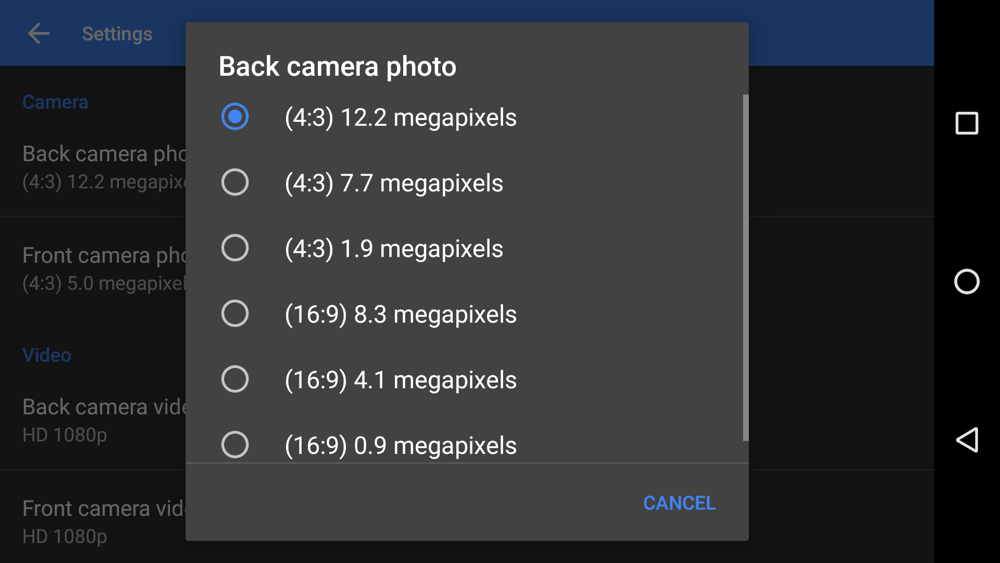The height and width of the screenshot is (563, 1000).
Task: Open the Back camera video setting row
Action: 100,420
